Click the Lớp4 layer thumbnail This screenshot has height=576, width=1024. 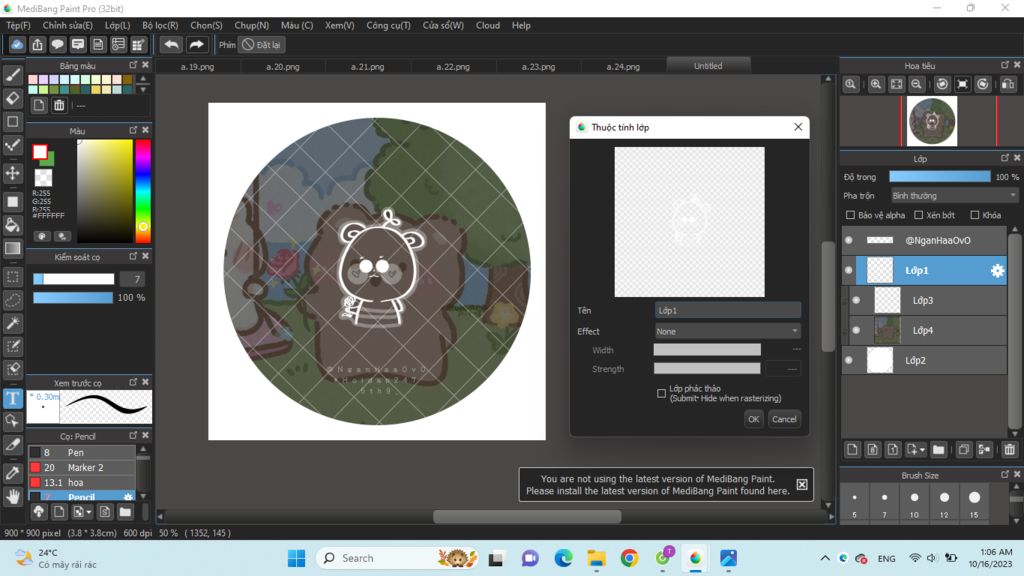[x=887, y=330]
